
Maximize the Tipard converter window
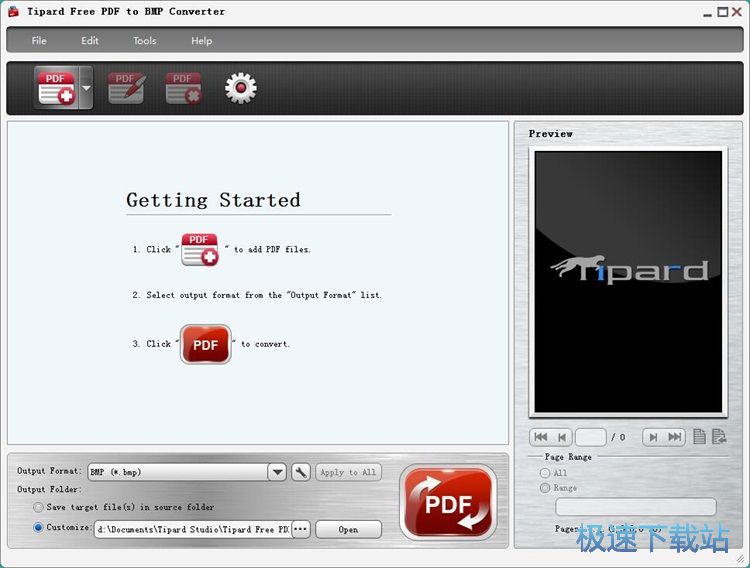(x=722, y=12)
